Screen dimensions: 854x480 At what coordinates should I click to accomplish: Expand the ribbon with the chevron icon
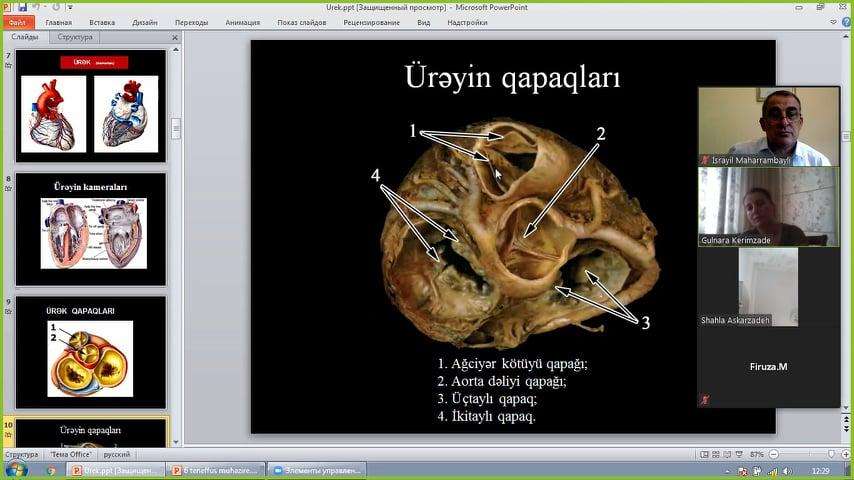[x=833, y=22]
